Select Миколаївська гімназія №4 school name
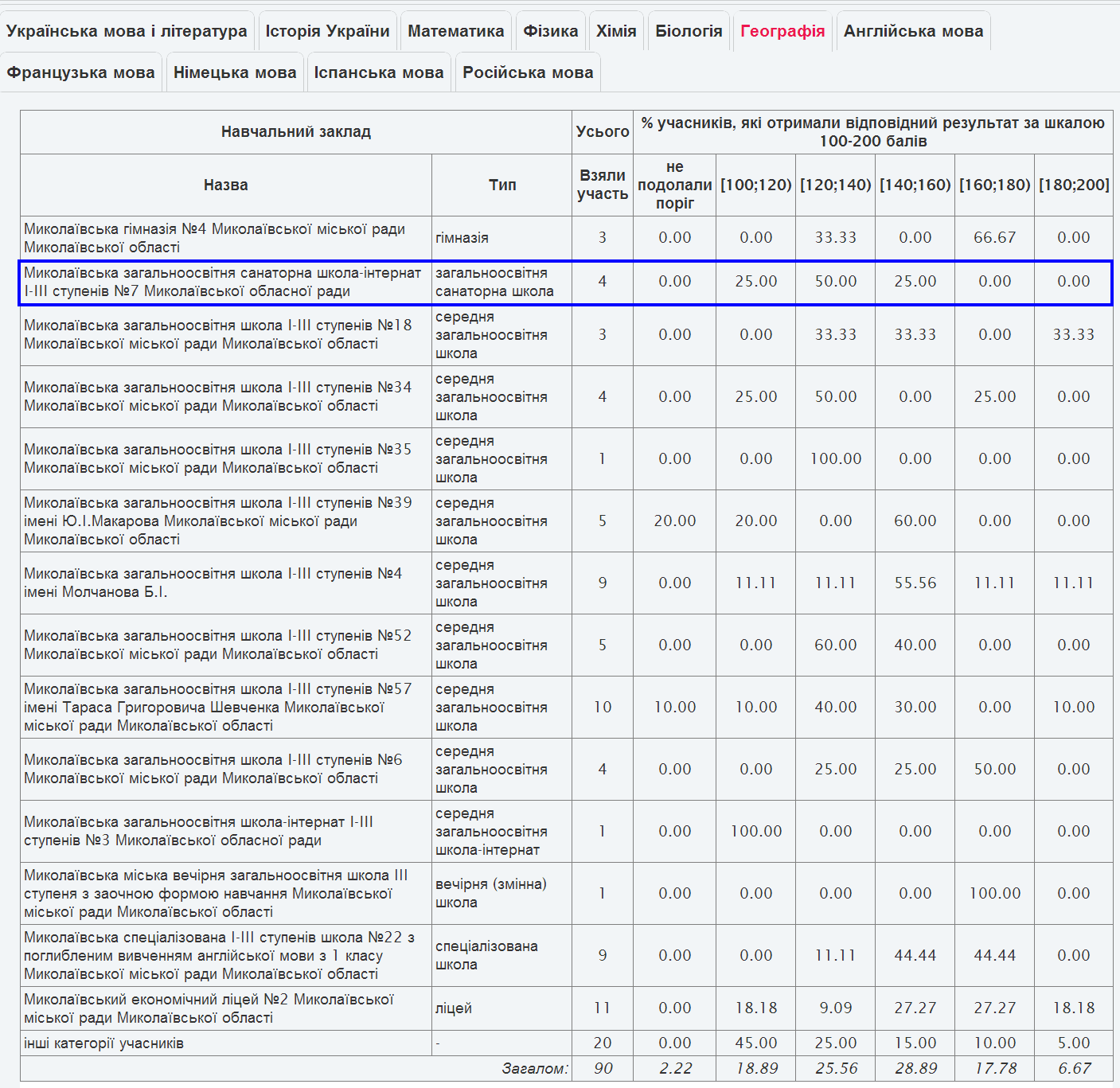Viewport: 1120px width, 1088px height. click(x=215, y=238)
